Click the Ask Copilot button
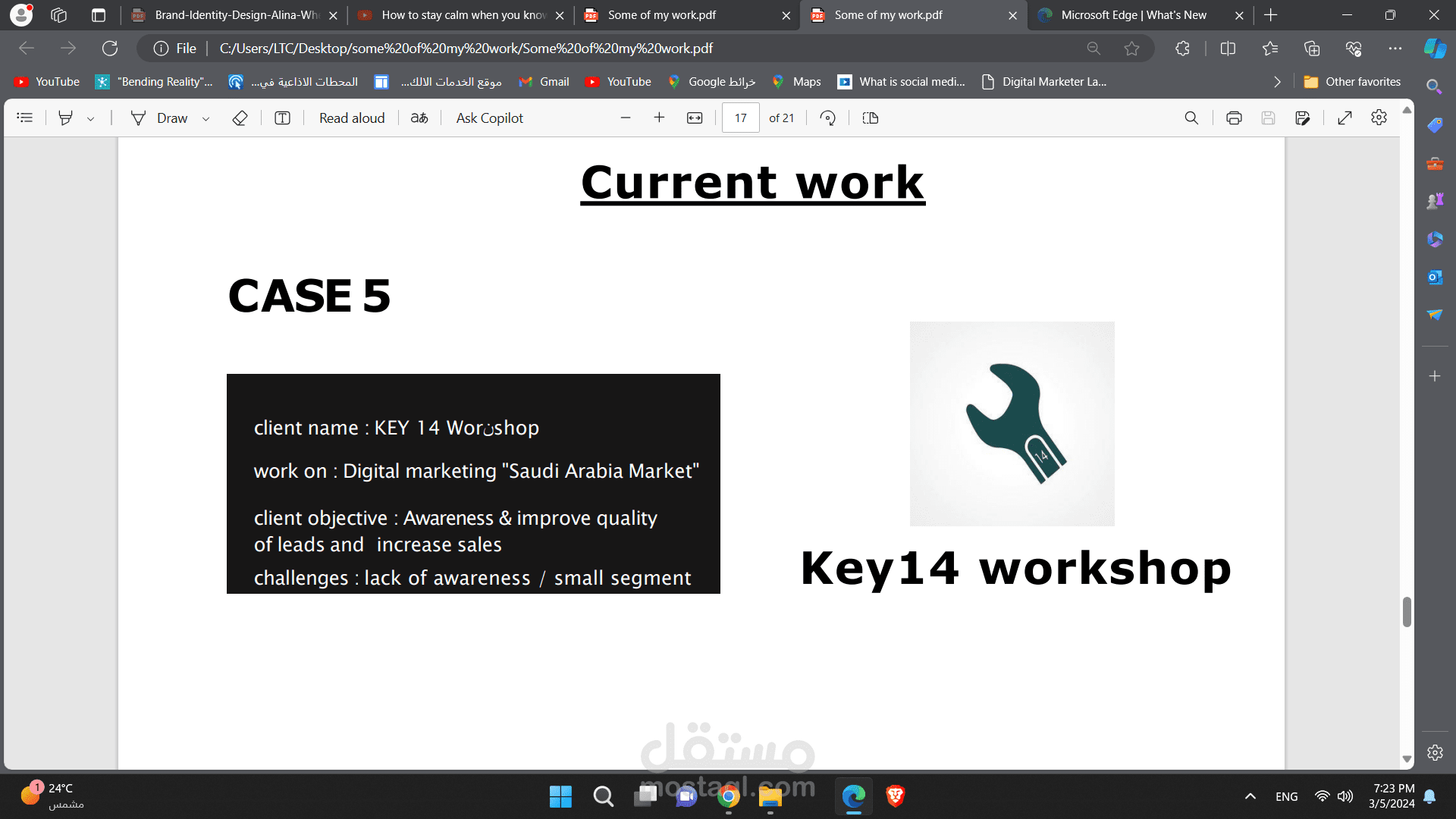Image resolution: width=1456 pixels, height=819 pixels. coord(489,118)
